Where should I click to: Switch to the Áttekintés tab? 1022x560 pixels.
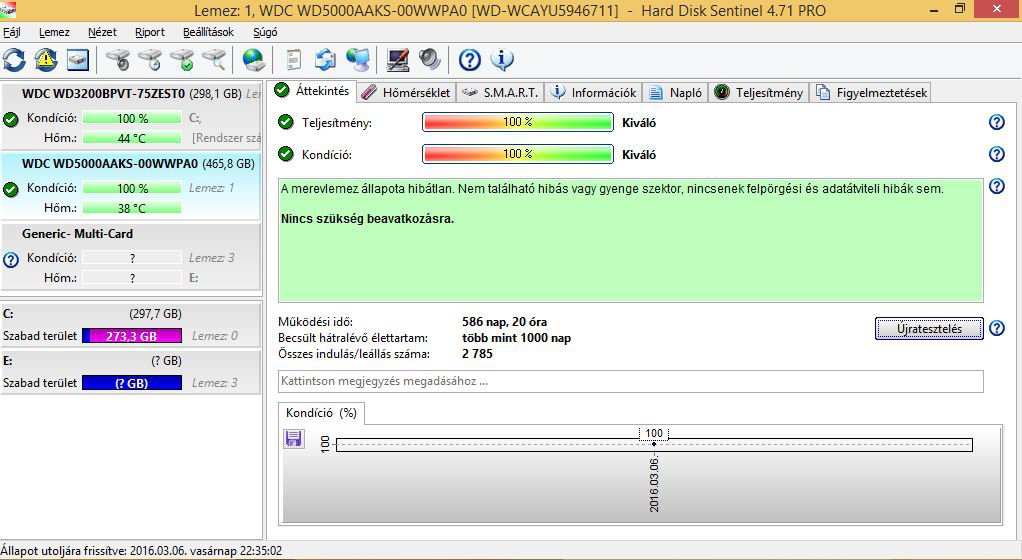(312, 91)
